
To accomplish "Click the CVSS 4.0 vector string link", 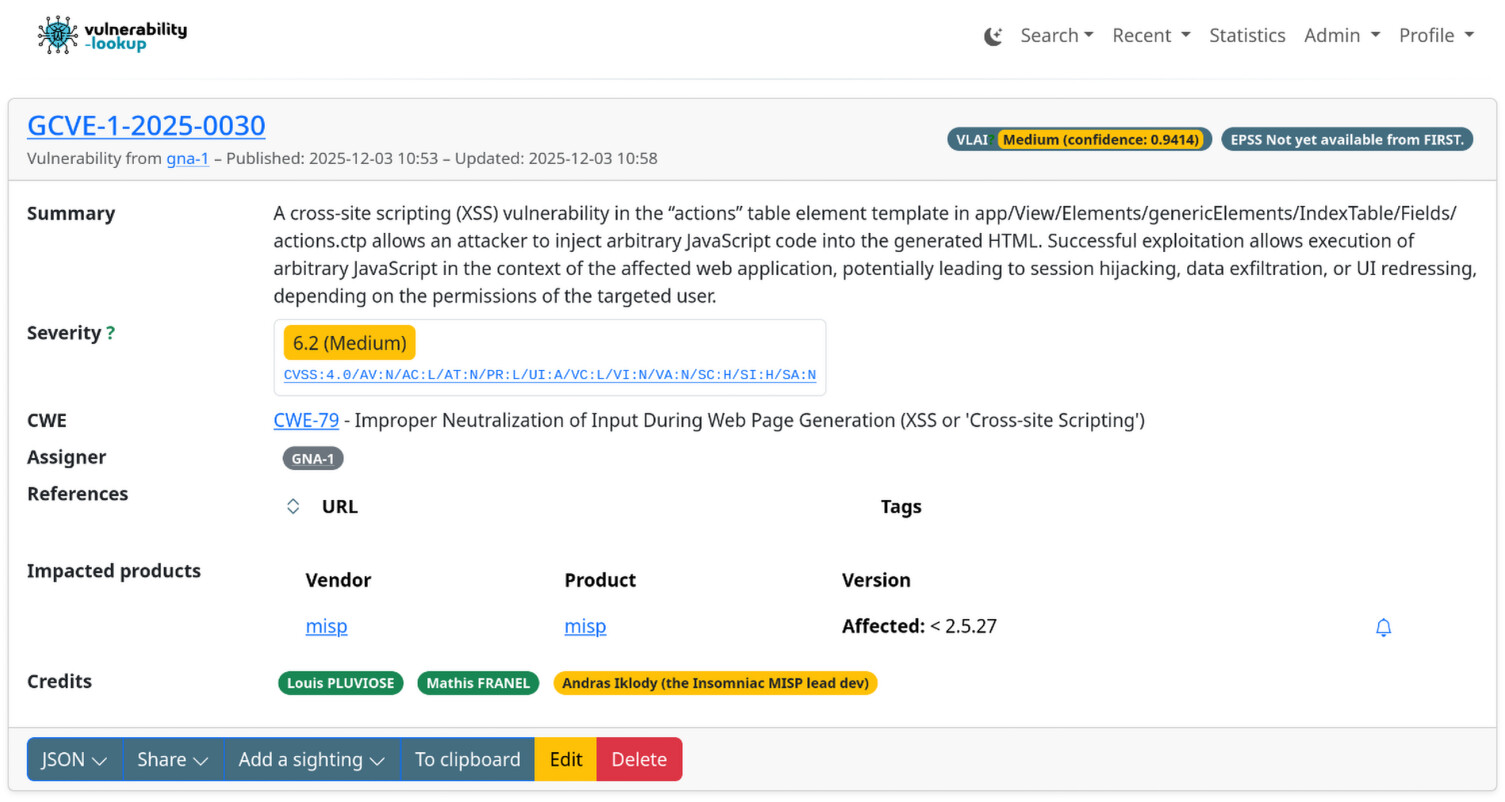I will click(549, 375).
